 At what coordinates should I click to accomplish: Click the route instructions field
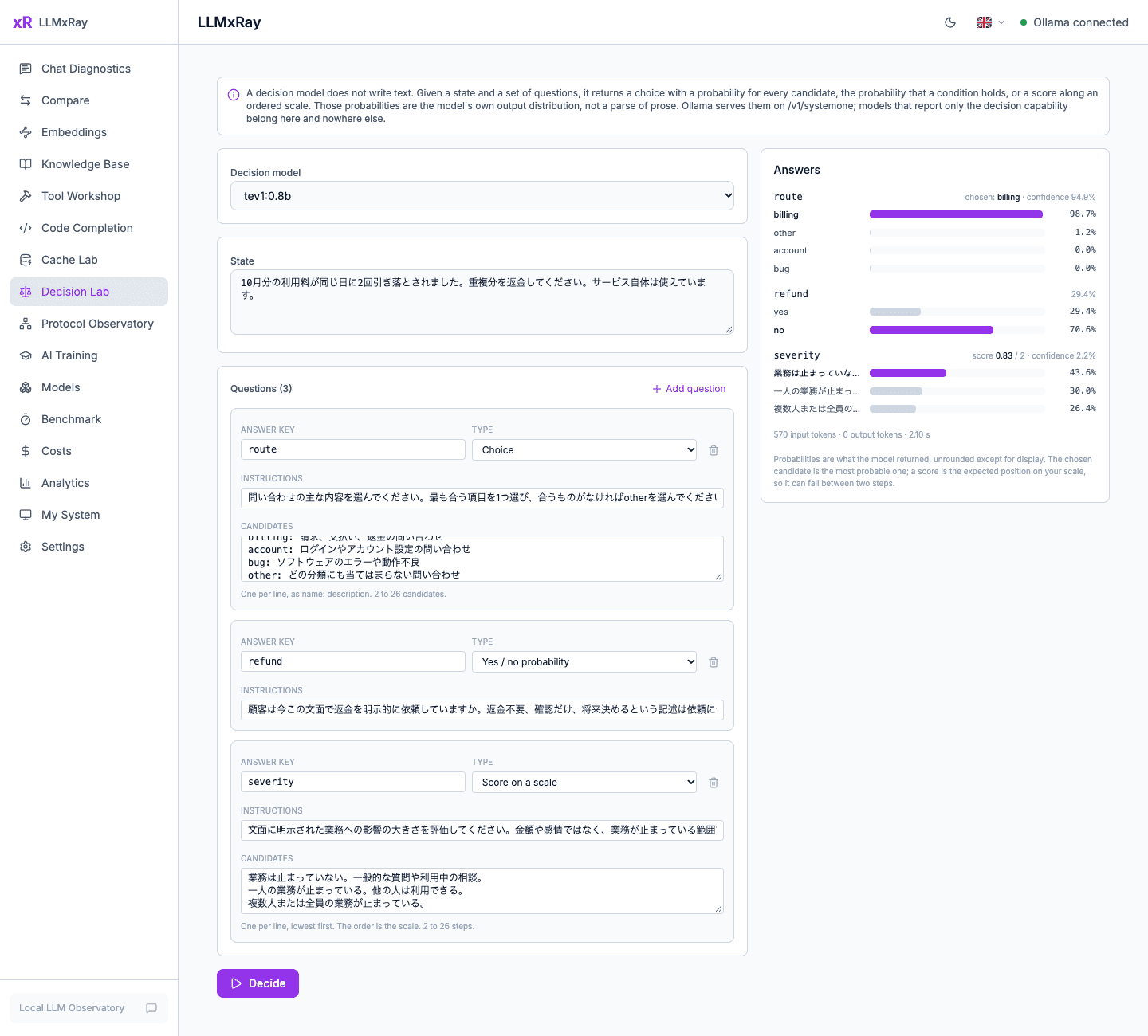[x=482, y=498]
